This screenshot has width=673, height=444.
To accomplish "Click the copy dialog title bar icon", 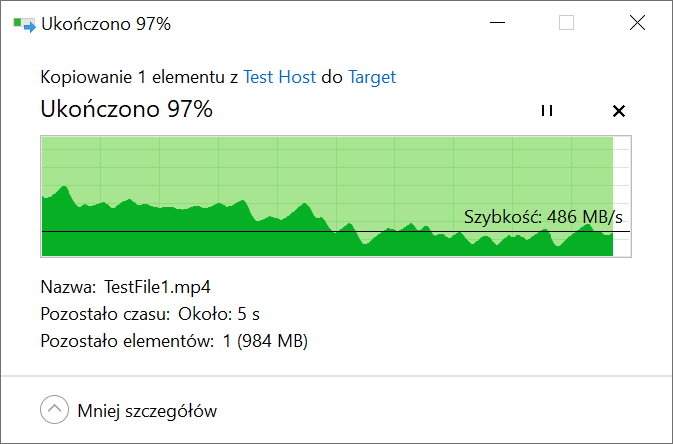I will point(24,24).
